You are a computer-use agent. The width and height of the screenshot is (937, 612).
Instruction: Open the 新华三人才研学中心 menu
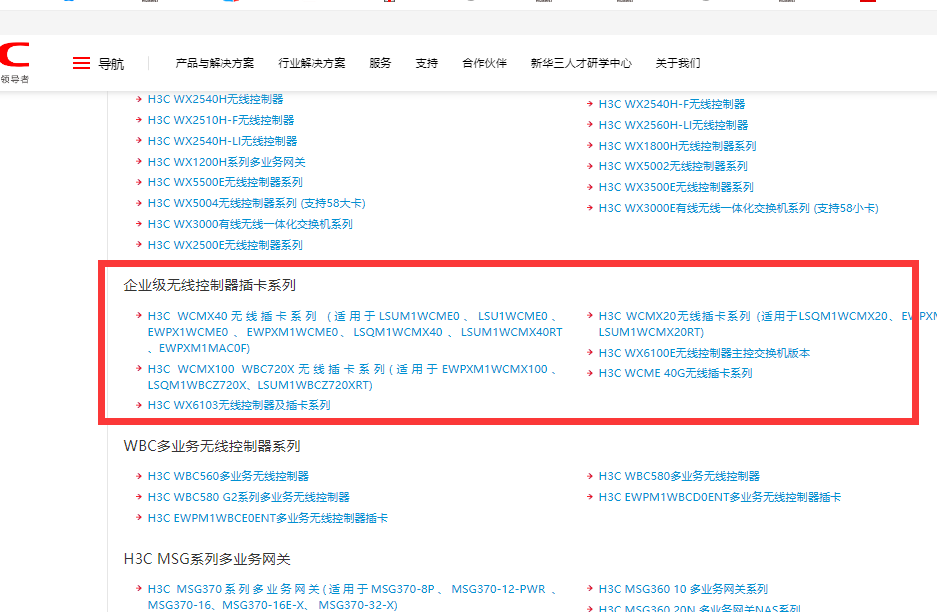tap(581, 63)
